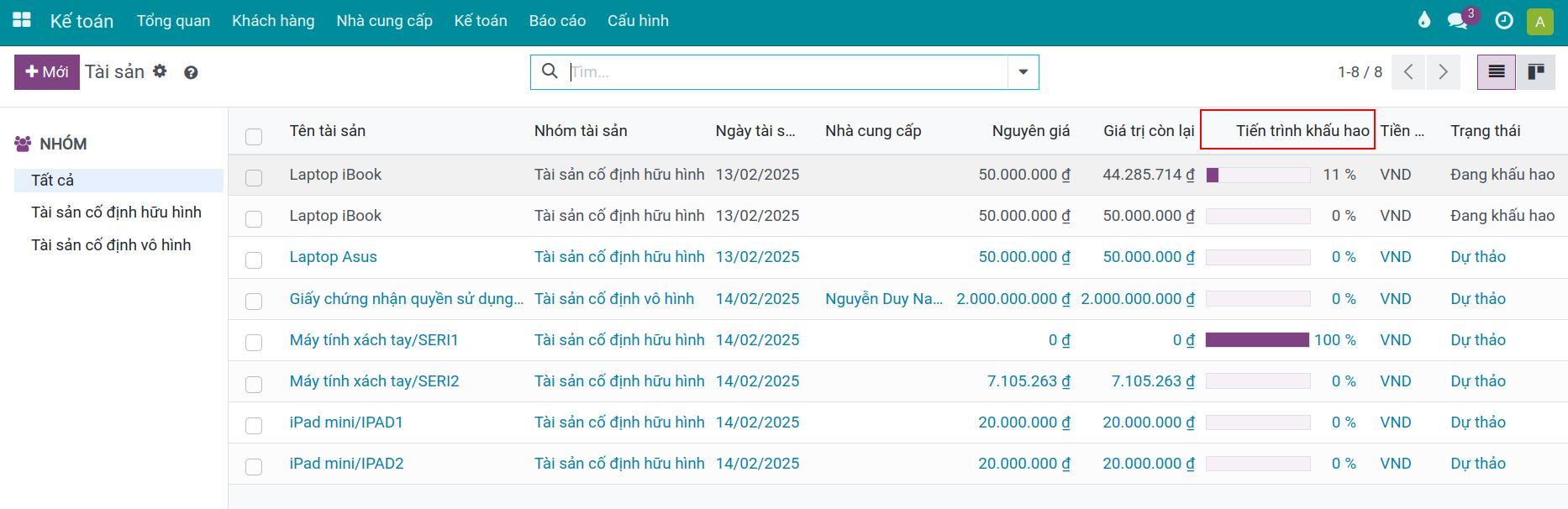Click the water drop debug icon
This screenshot has width=1568, height=509.
click(x=1423, y=20)
